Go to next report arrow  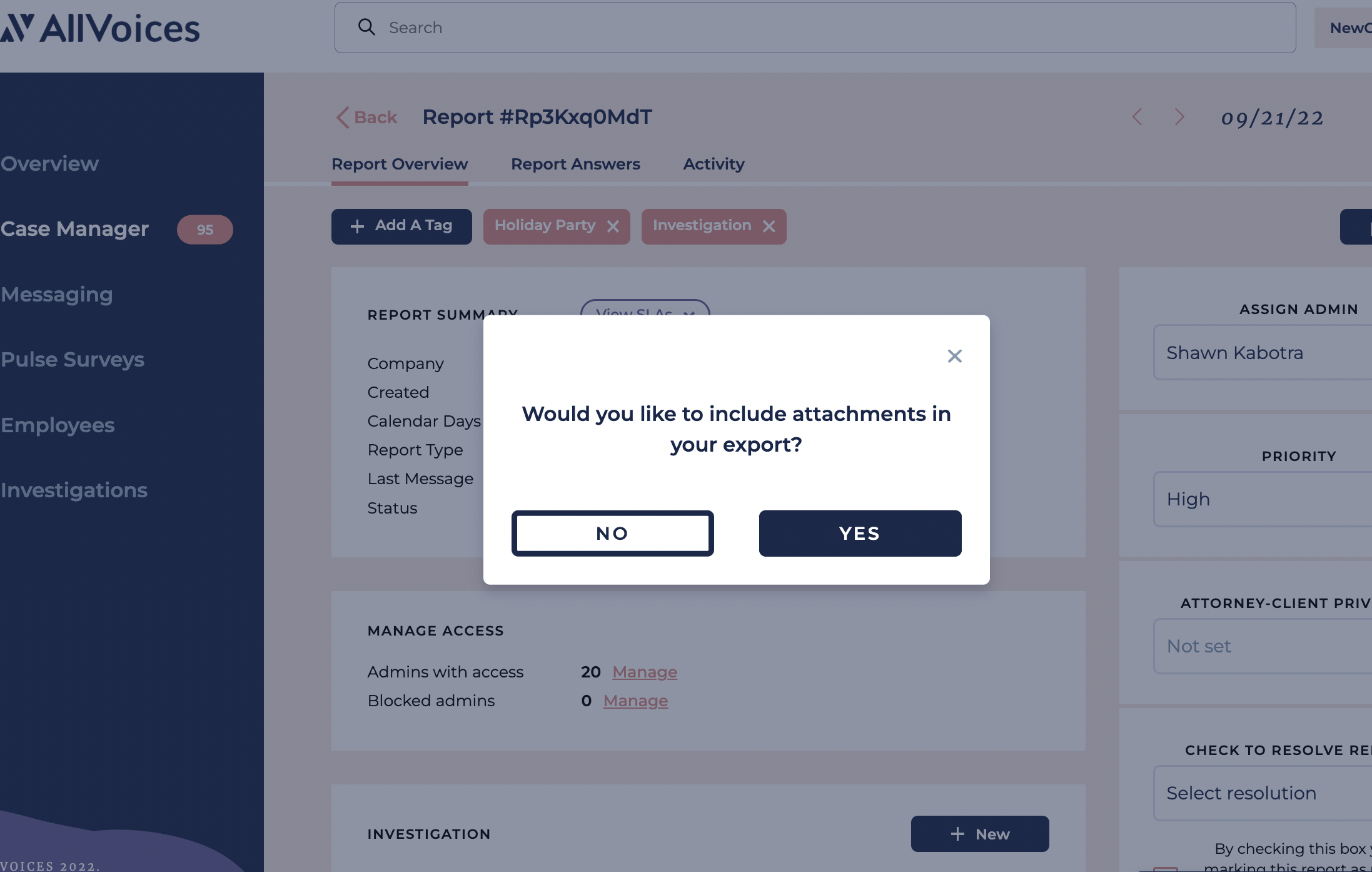click(1179, 117)
